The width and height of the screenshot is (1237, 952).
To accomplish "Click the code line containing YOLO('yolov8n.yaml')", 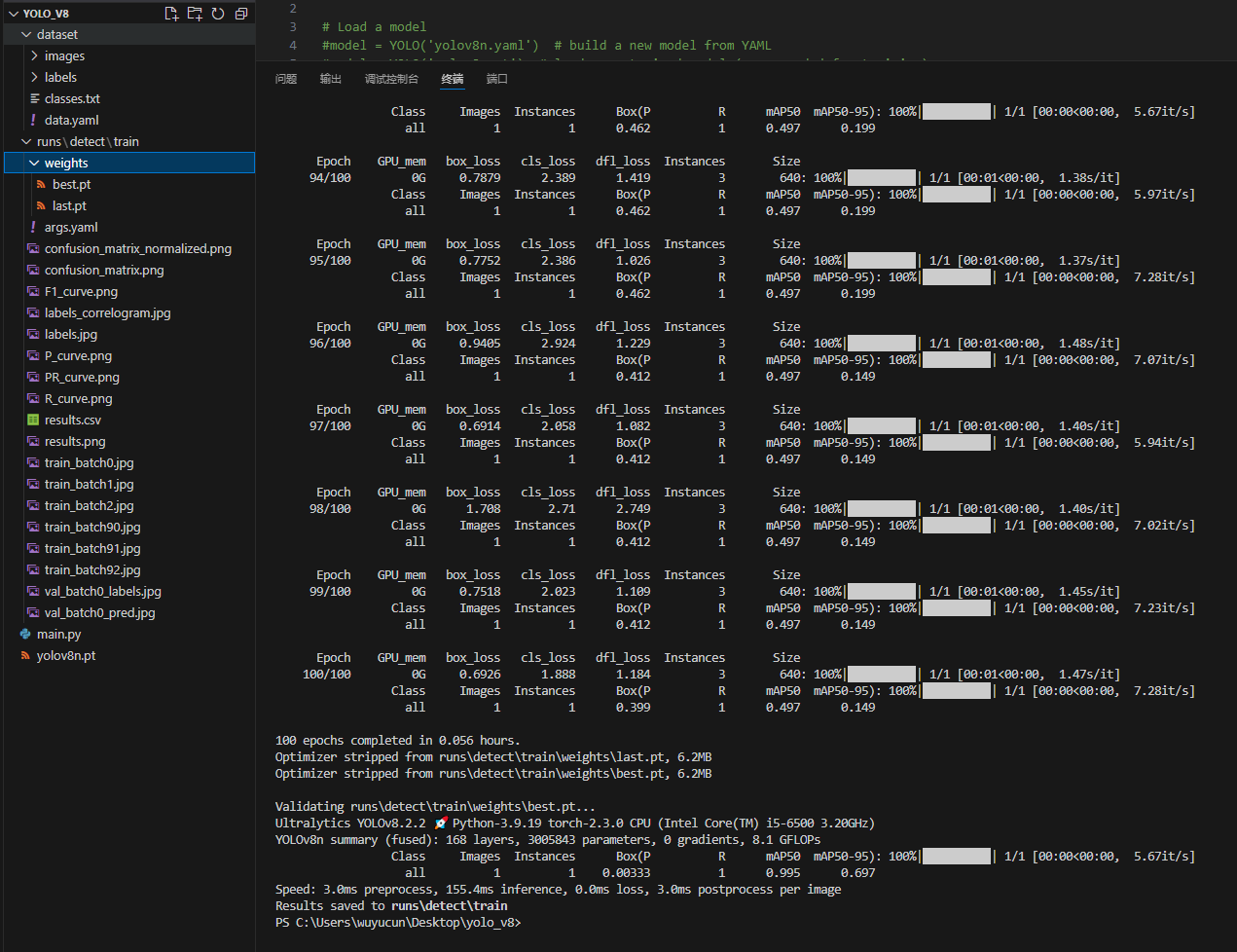I will click(546, 45).
